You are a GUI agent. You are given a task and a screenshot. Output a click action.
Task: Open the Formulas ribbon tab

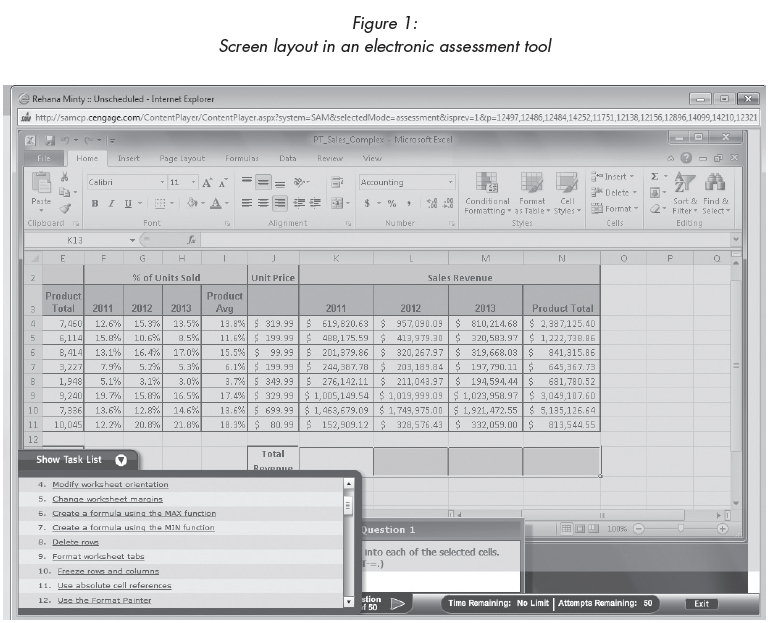tap(241, 158)
